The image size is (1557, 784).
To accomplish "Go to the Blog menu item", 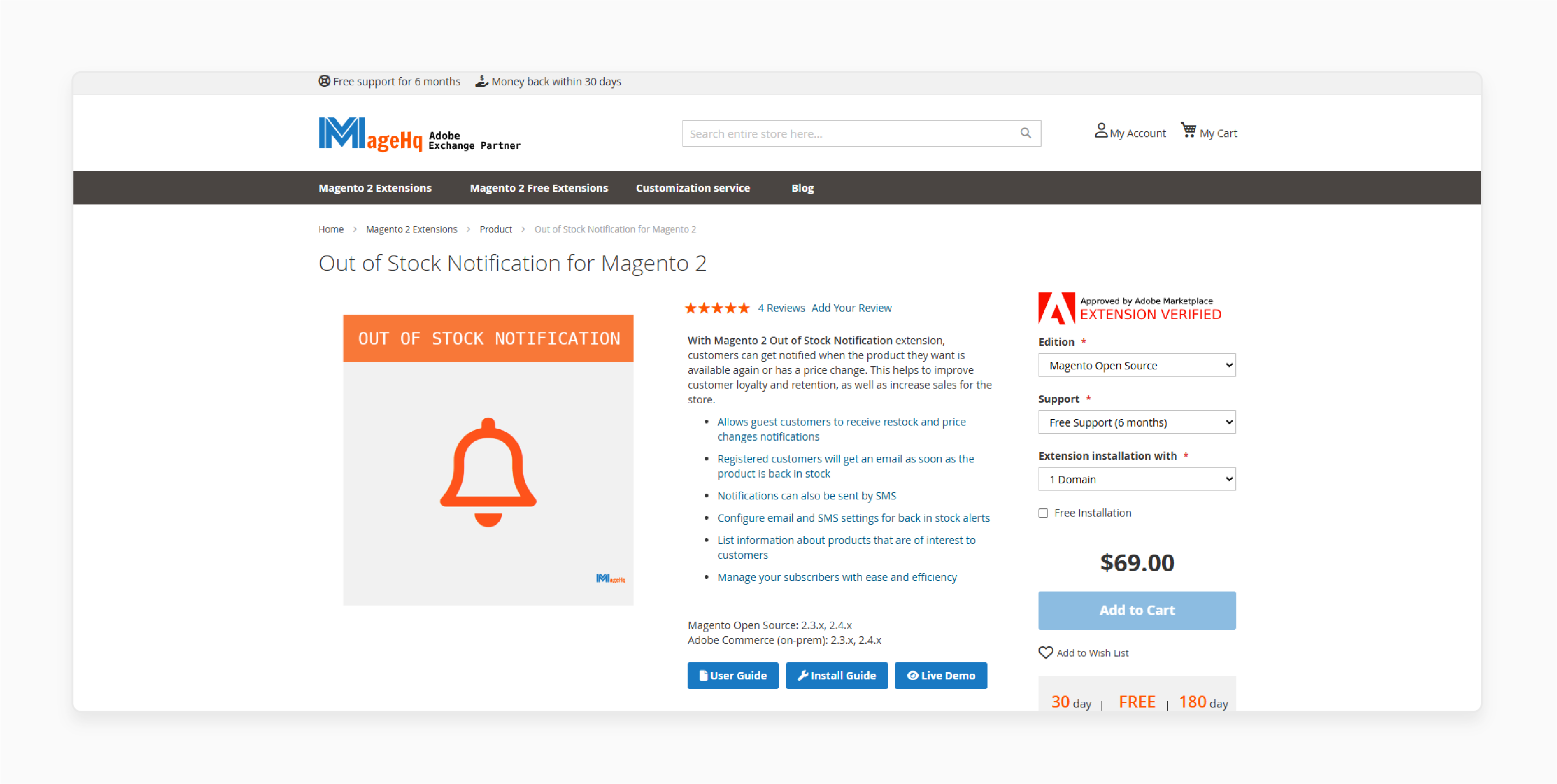I will [x=802, y=188].
